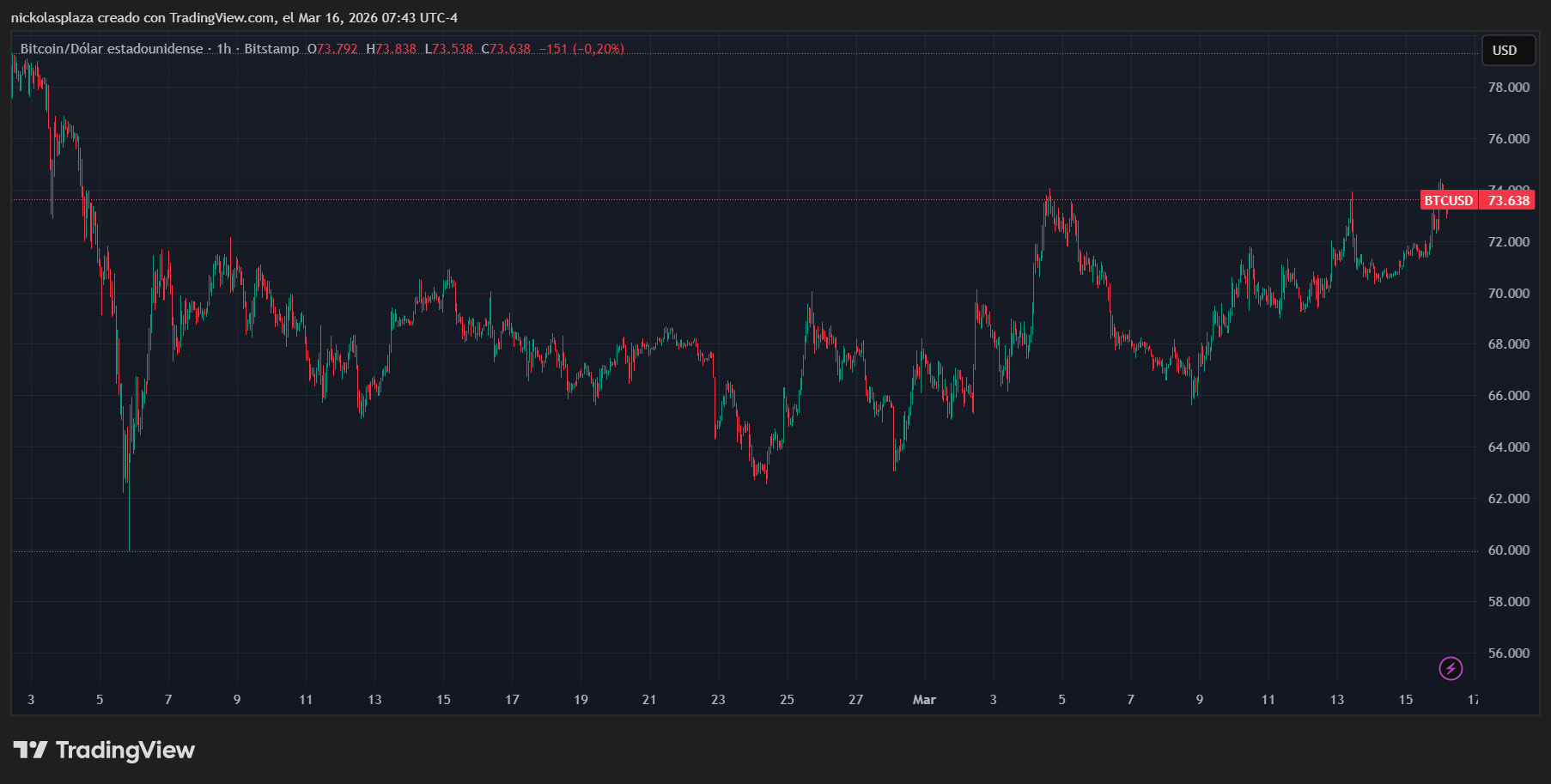This screenshot has height=784, width=1551.
Task: Click the 60.000 price axis label
Action: pos(1508,550)
